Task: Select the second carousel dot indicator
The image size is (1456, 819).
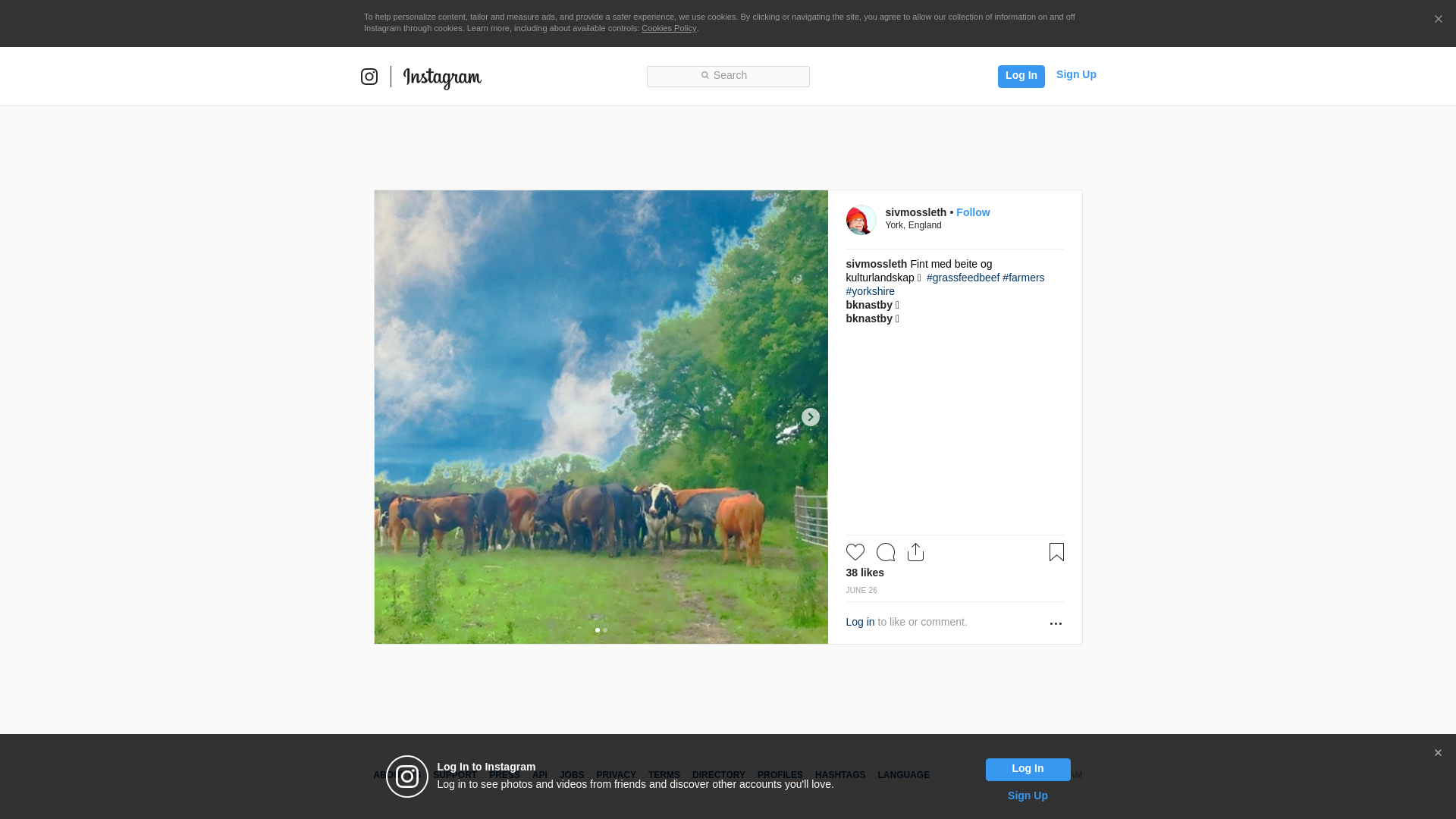Action: [605, 630]
